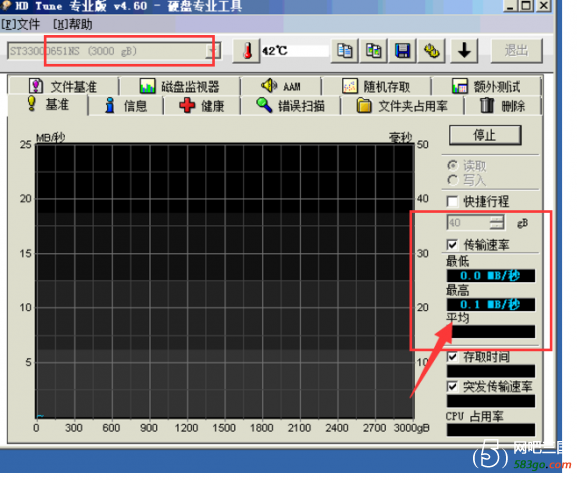
Task: Copy screenshot to clipboard icon
Action: (374, 51)
